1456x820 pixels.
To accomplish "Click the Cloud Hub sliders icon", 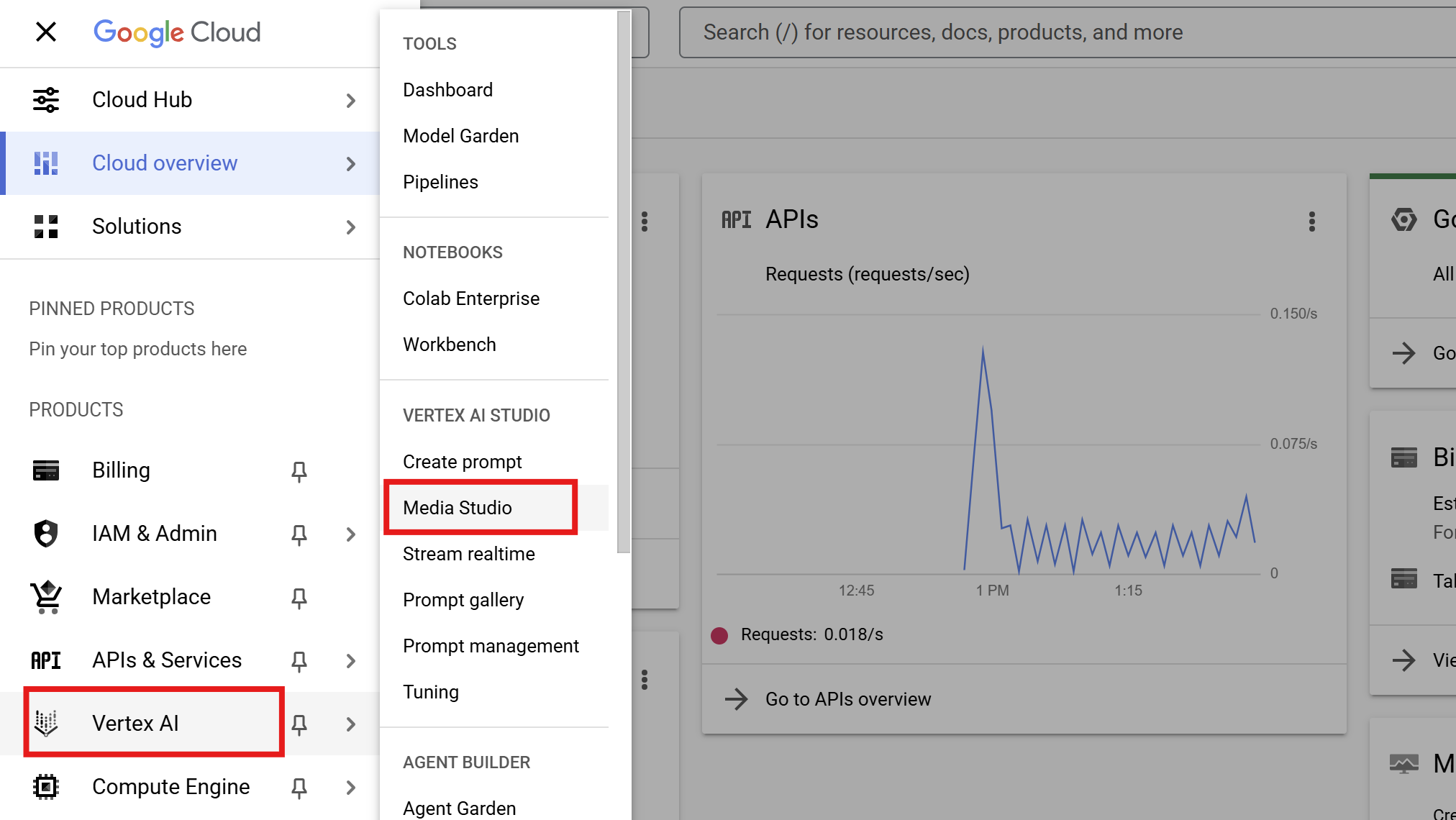I will [46, 100].
